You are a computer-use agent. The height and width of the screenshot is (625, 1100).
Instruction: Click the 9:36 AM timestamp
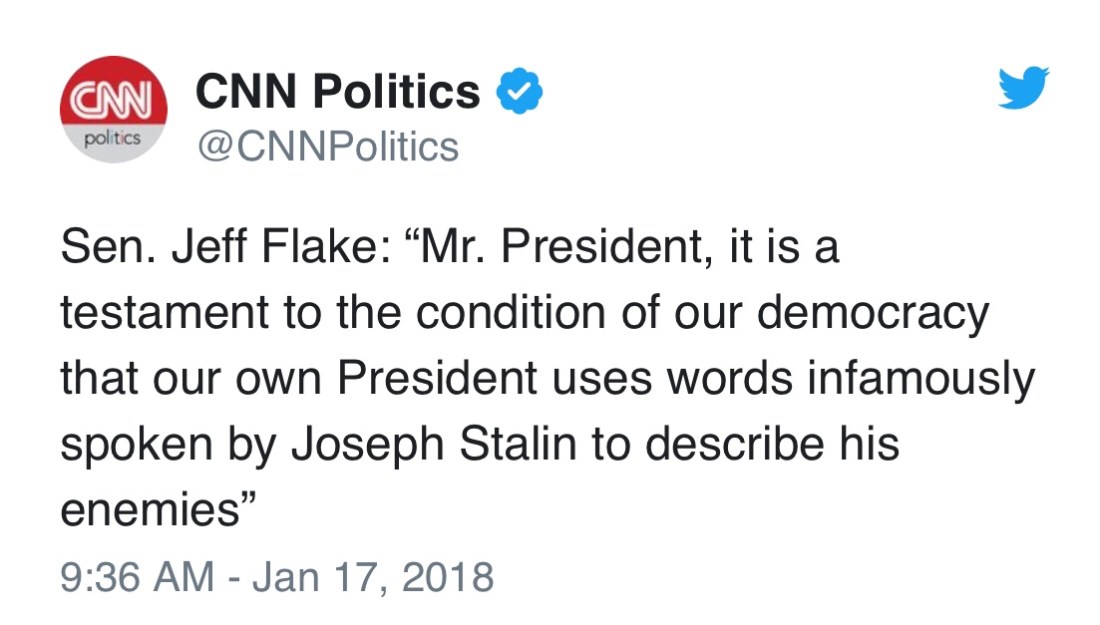pos(140,577)
